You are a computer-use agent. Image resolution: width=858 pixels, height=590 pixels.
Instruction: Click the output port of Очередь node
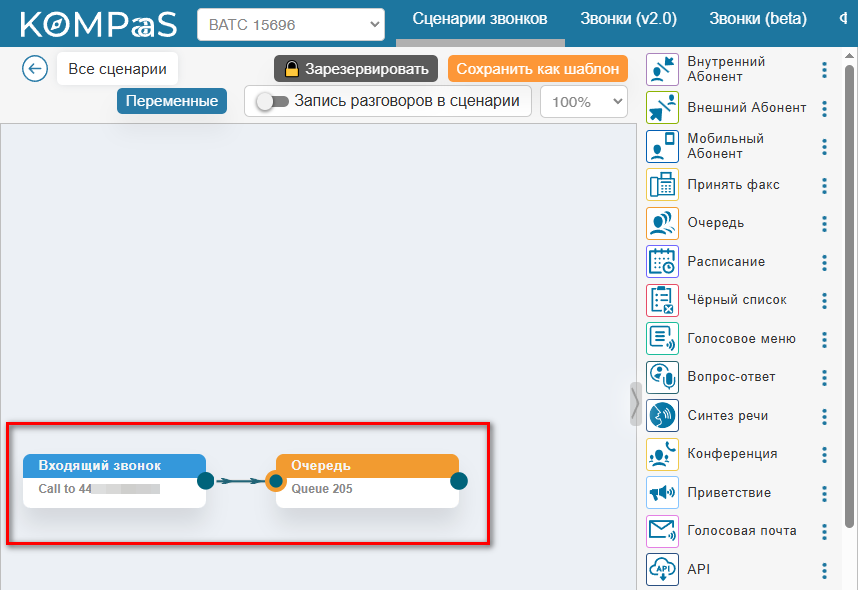point(459,481)
